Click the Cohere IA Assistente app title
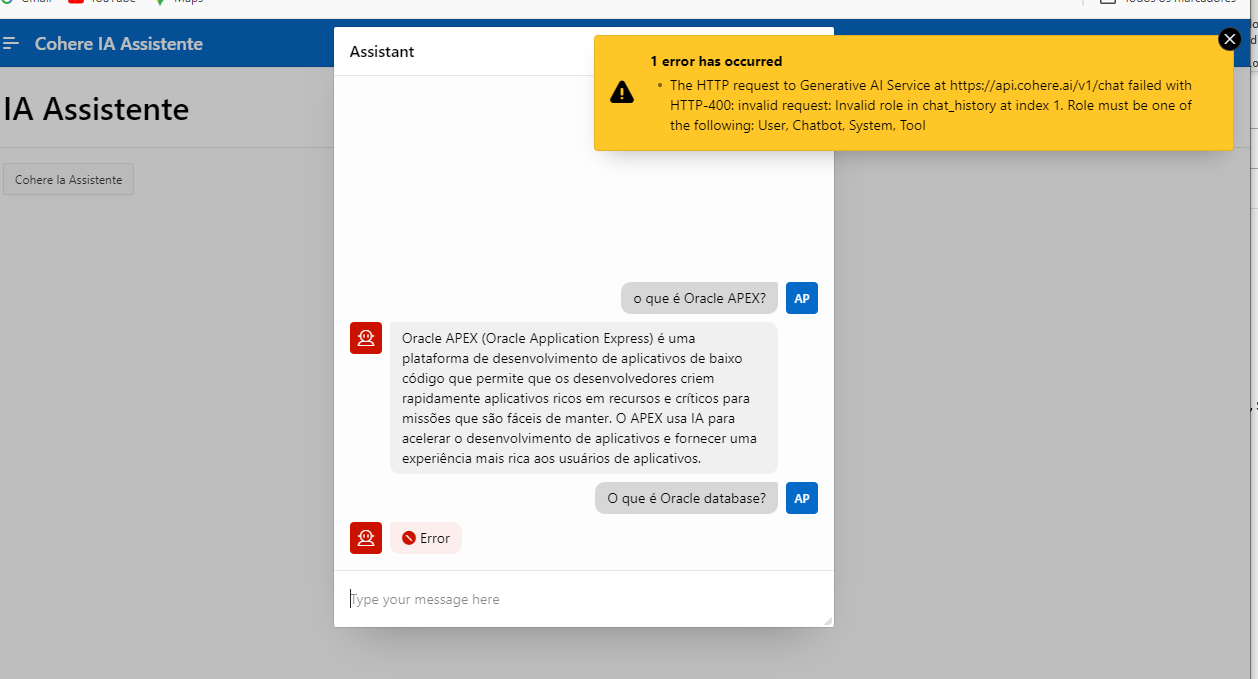Screen dimensions: 1258x679 [119, 43]
